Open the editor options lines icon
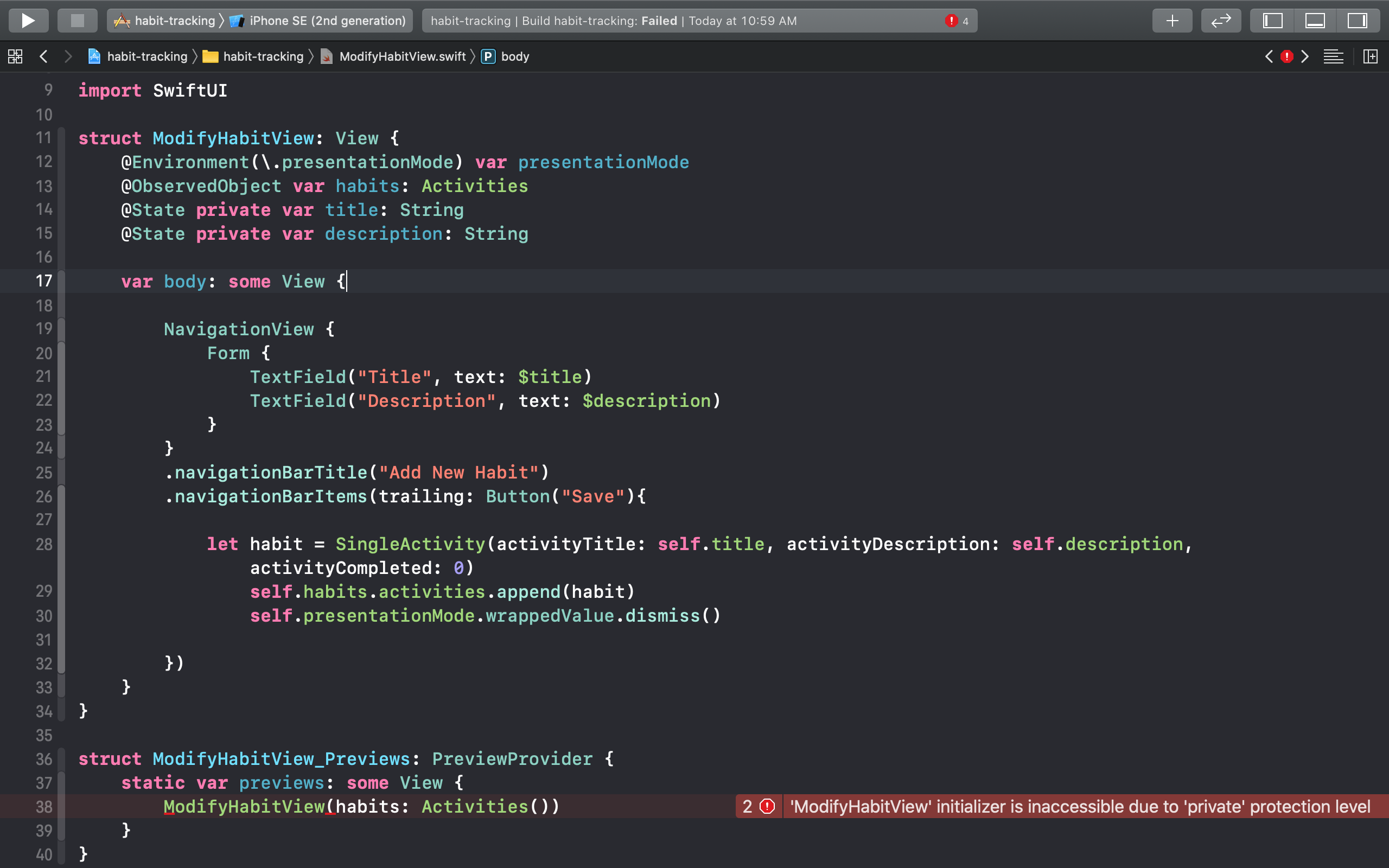1389x868 pixels. click(x=1333, y=56)
